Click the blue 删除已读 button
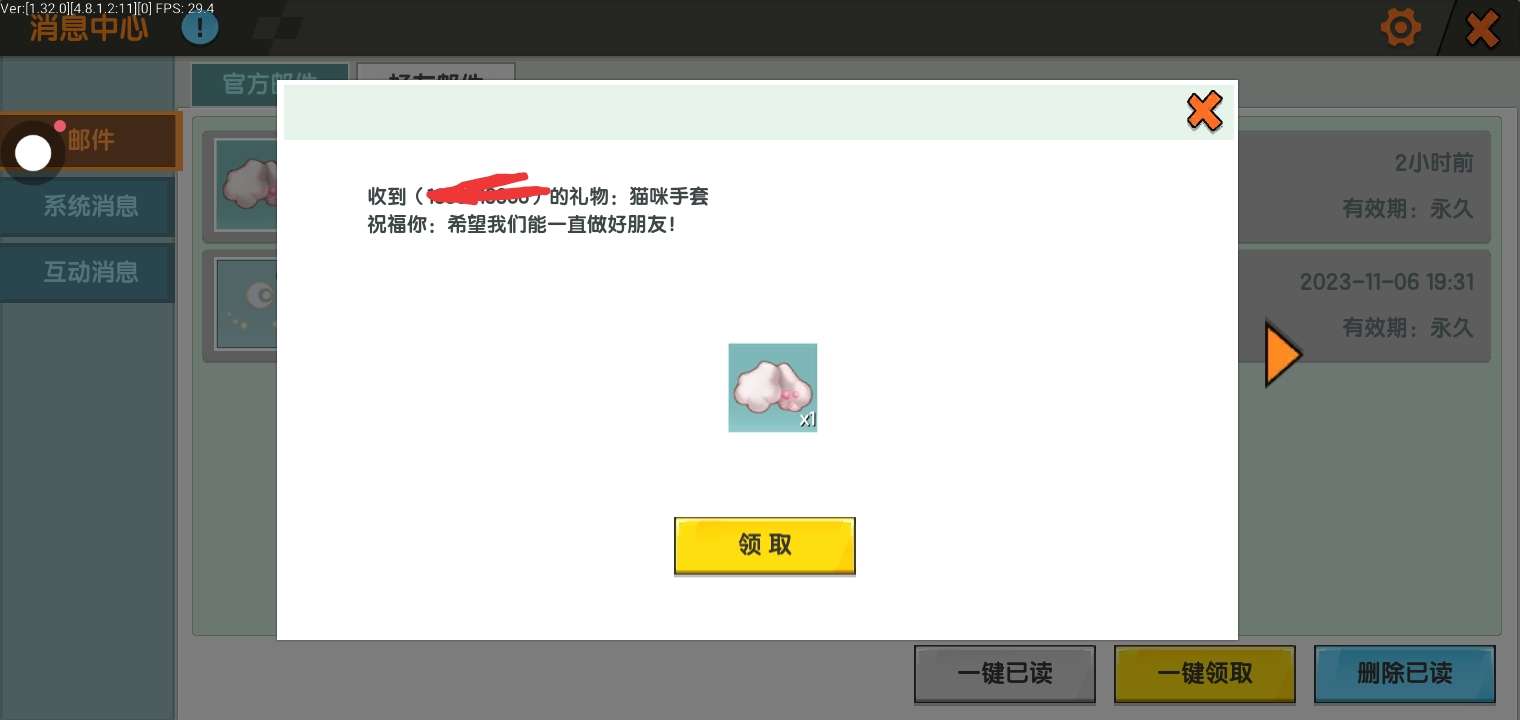Image resolution: width=1520 pixels, height=720 pixels. [1404, 673]
